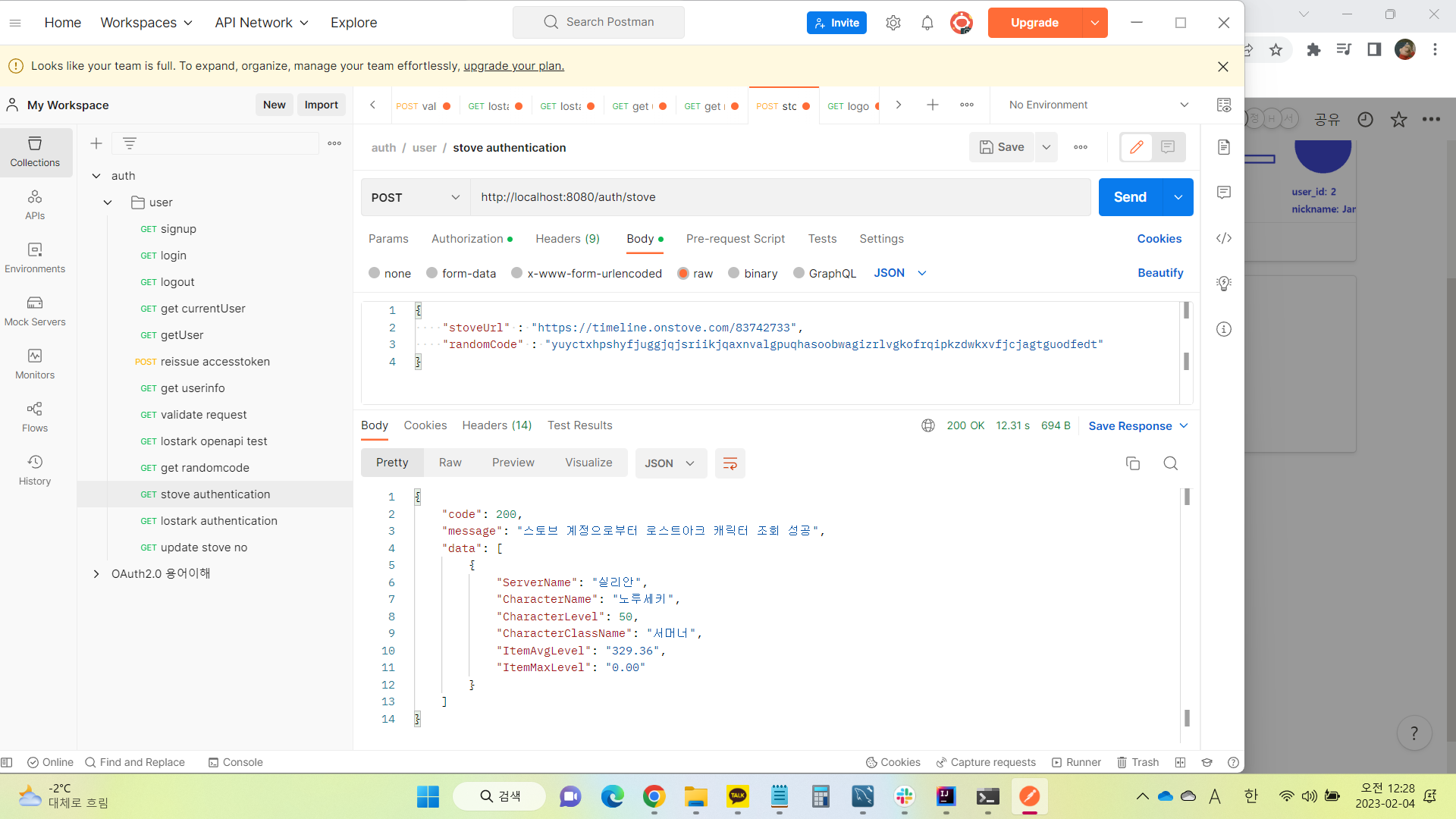Screen dimensions: 1456x819
Task: Switch to the Pre-request Script tab
Action: [735, 239]
